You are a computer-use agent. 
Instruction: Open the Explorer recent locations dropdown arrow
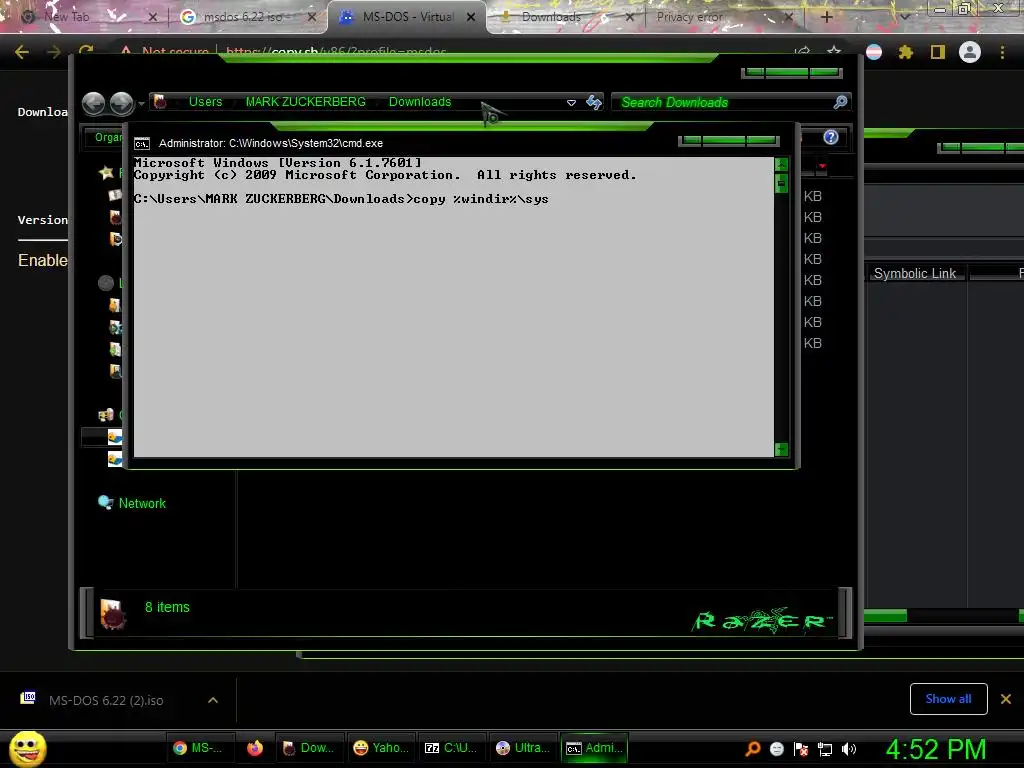[141, 103]
